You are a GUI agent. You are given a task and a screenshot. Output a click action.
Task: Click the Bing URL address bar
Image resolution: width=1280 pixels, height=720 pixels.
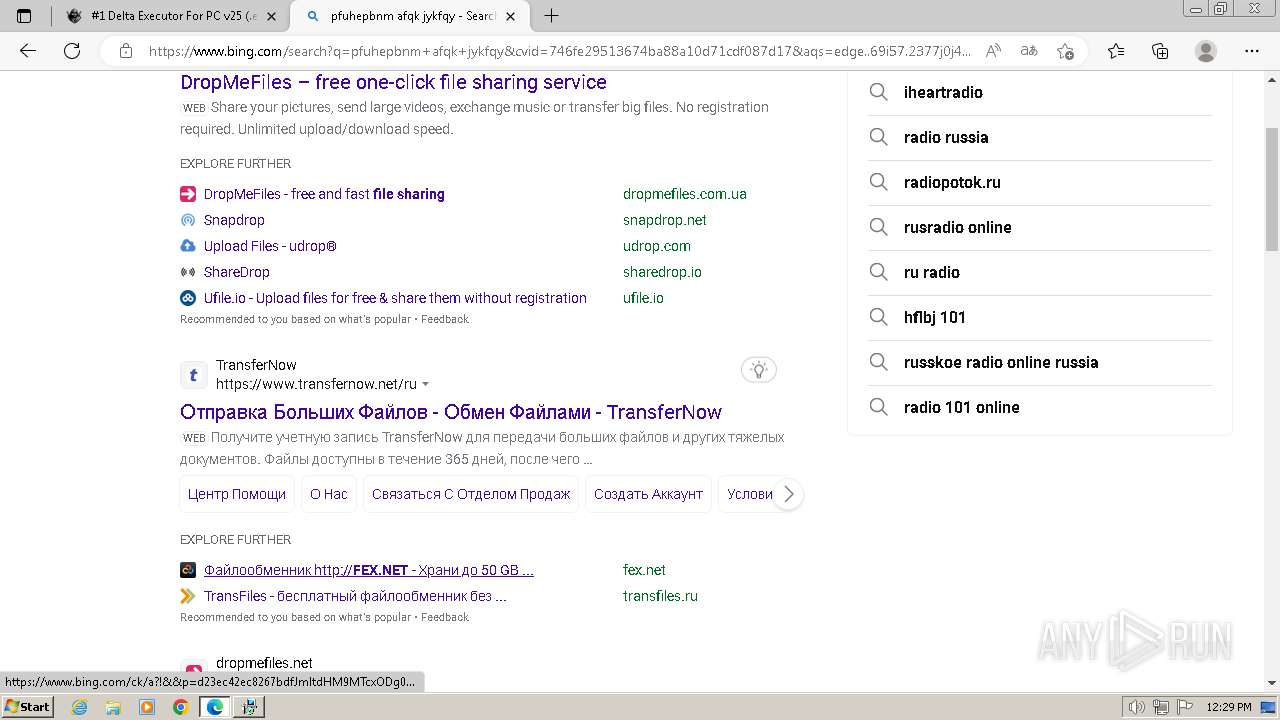560,51
